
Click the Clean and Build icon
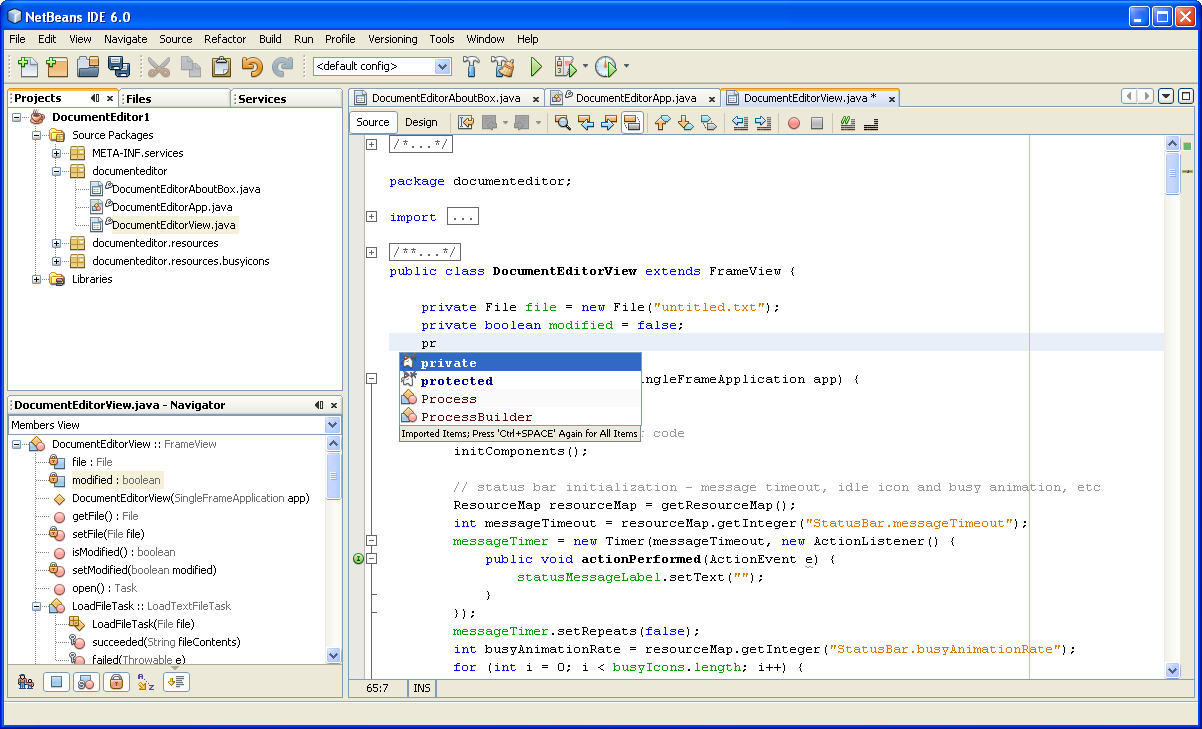click(x=503, y=67)
